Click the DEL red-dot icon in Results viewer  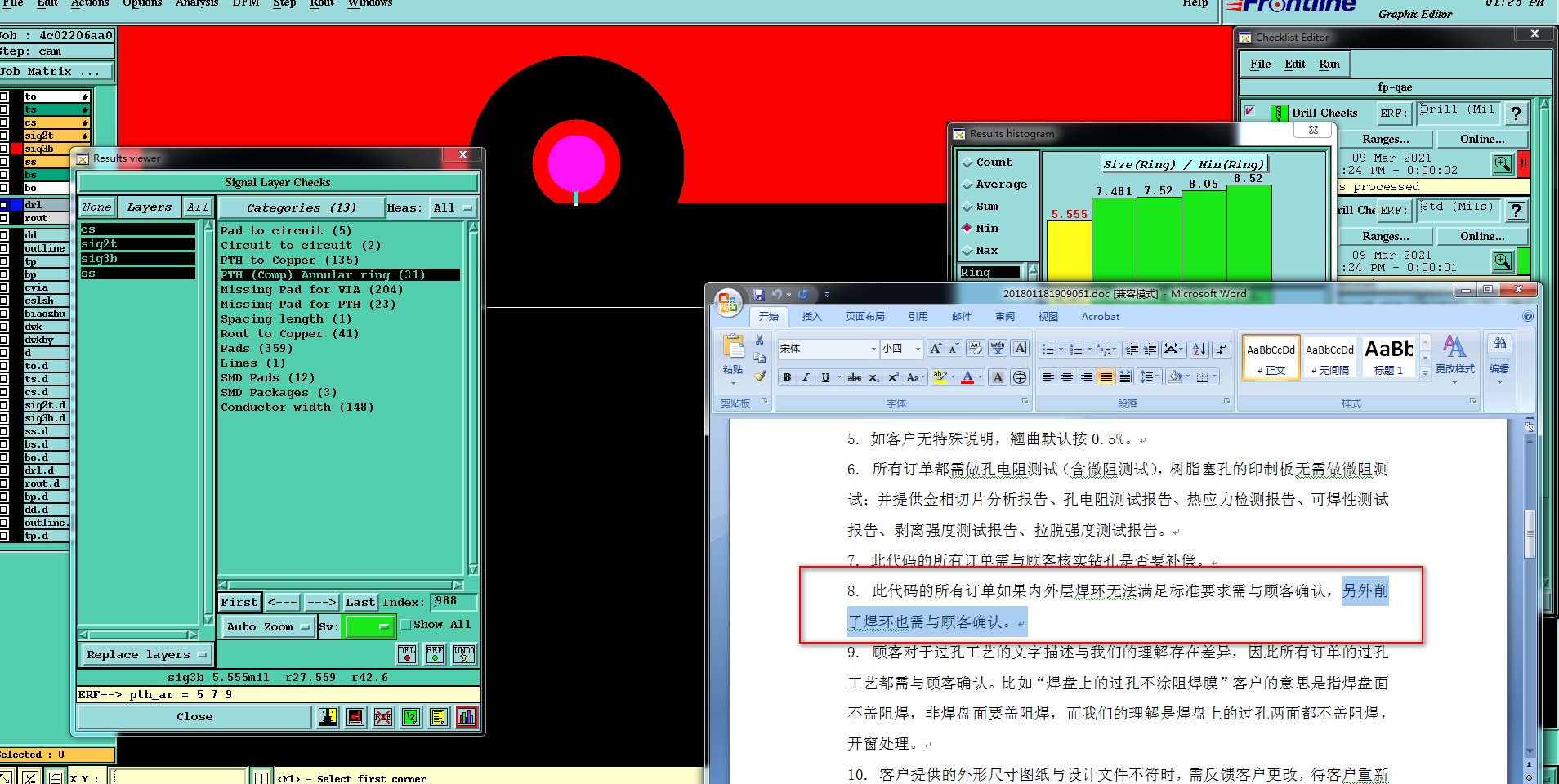(407, 653)
